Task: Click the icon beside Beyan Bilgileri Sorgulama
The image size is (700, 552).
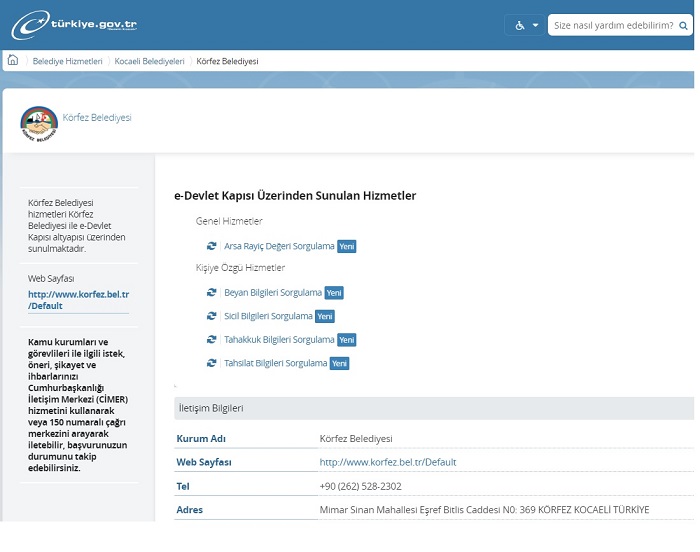Action: pos(212,293)
